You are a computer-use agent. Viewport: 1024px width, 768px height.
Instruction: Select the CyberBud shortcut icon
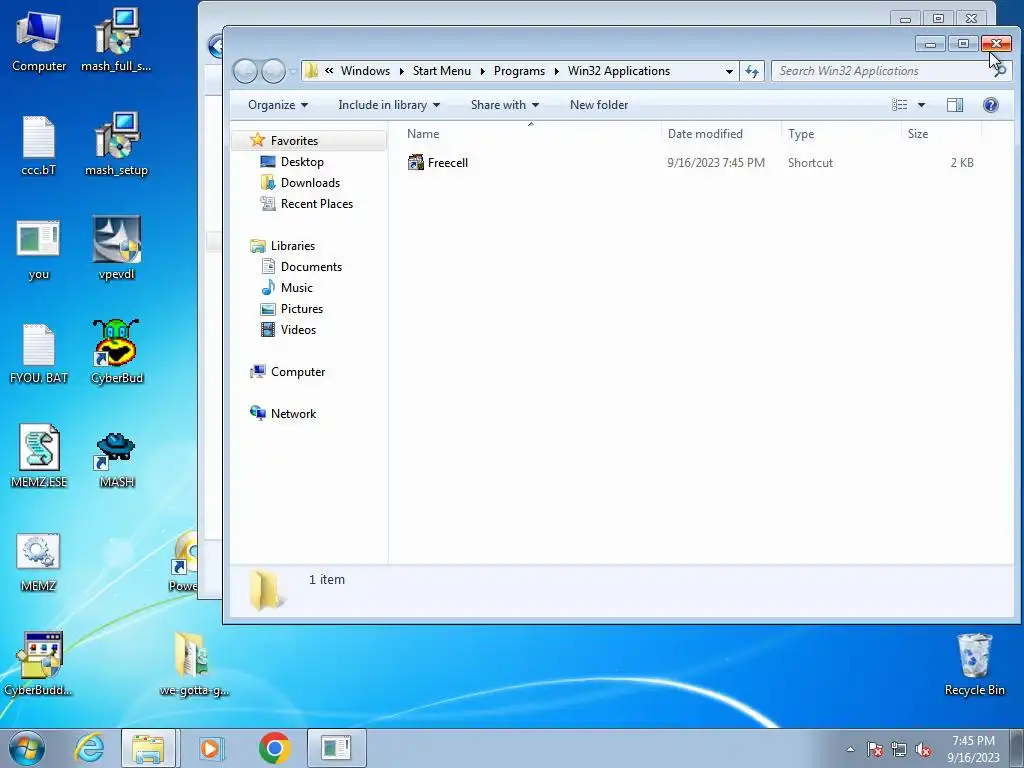tap(116, 351)
